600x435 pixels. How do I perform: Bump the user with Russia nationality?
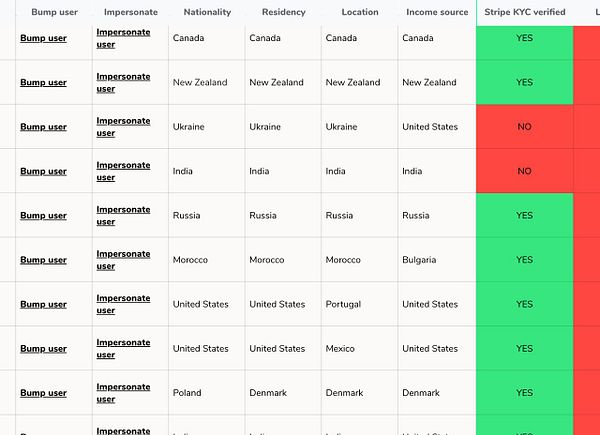tap(43, 215)
